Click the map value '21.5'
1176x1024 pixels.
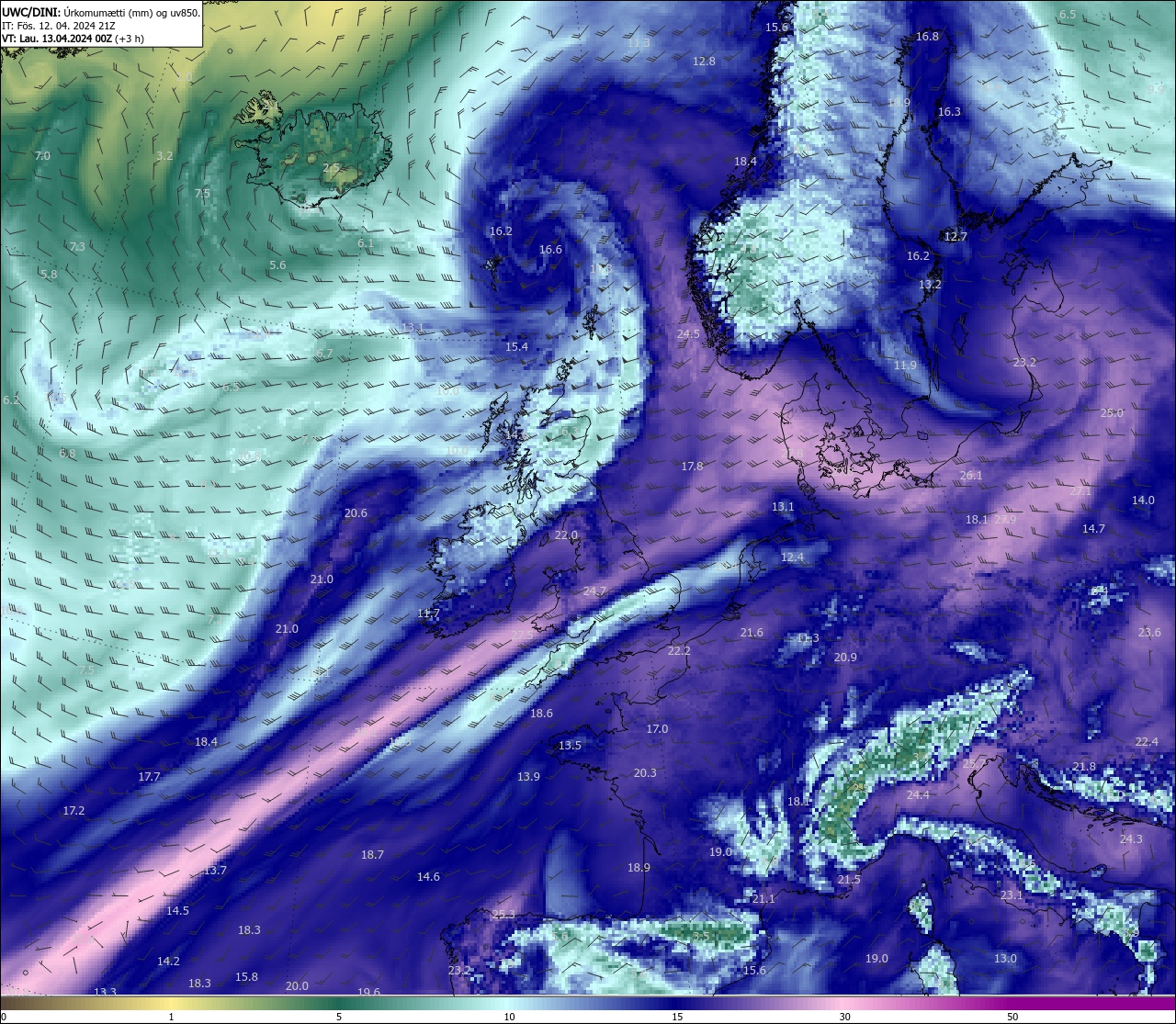point(849,880)
